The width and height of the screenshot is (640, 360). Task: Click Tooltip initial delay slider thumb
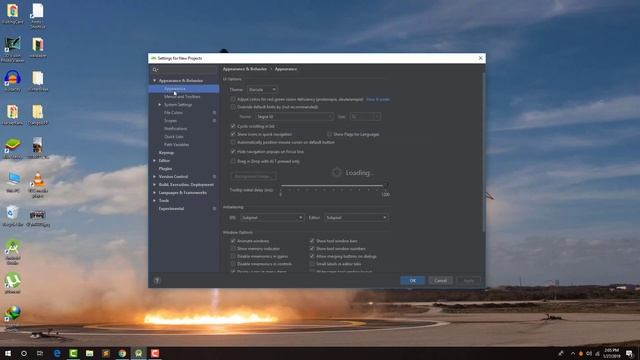coord(385,186)
